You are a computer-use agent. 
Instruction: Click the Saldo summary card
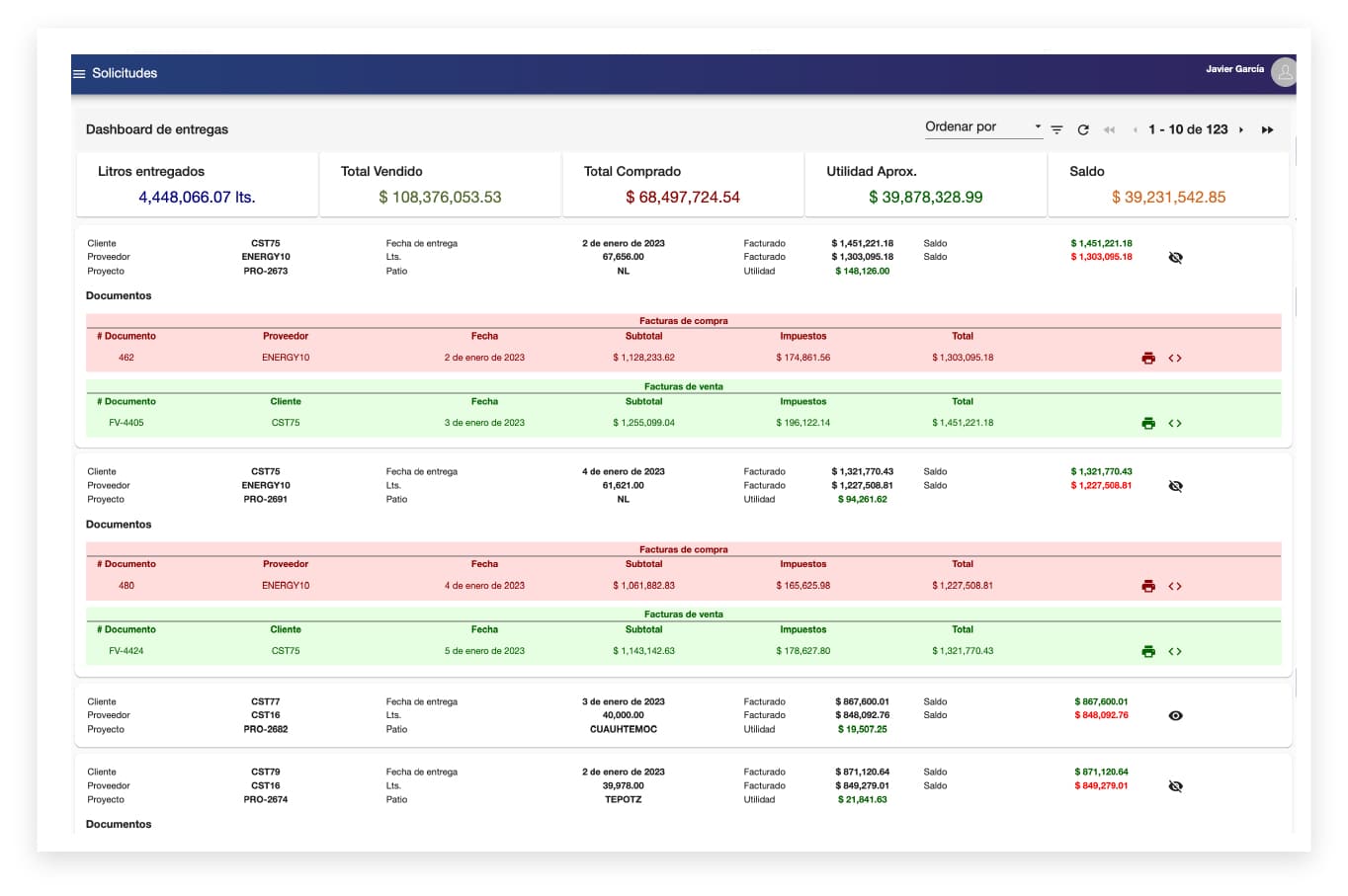tap(1168, 185)
